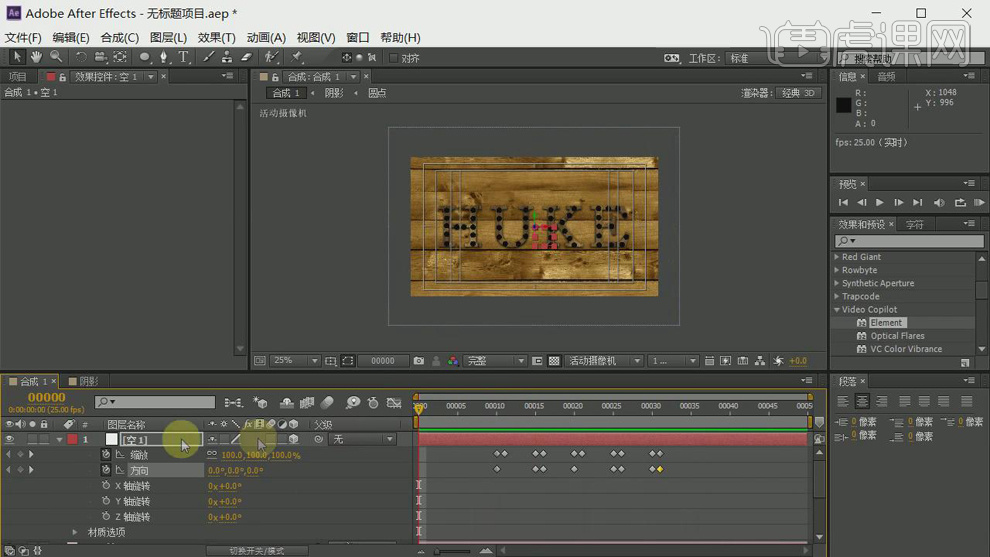990x557 pixels.
Task: Toggle stopwatch for Y 轴旋转
Action: point(106,501)
